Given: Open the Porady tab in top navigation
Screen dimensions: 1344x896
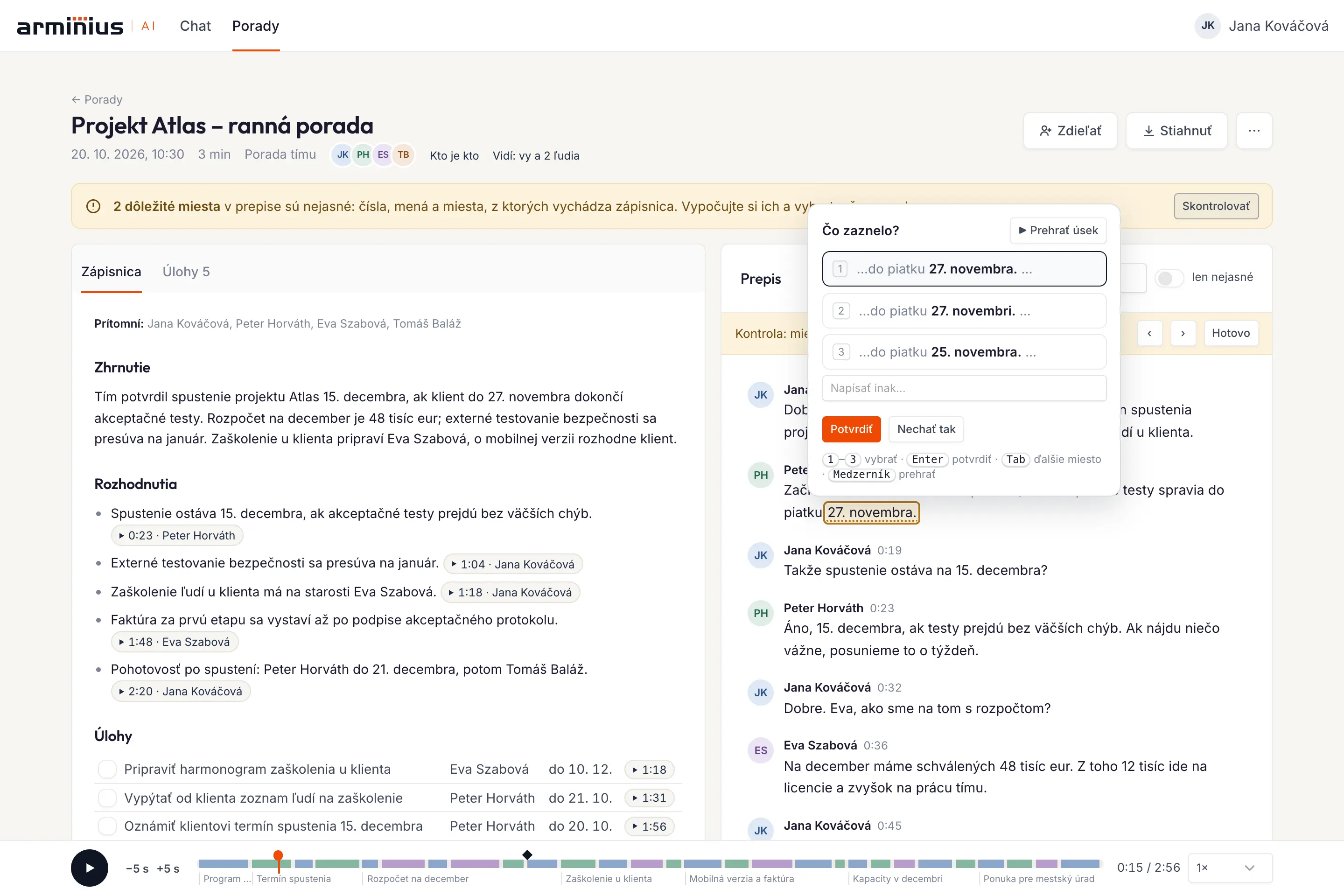Looking at the screenshot, I should pyautogui.click(x=255, y=26).
